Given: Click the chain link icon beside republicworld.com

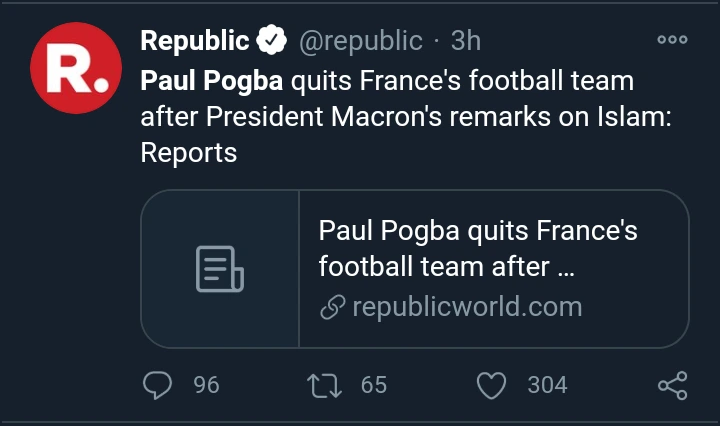Looking at the screenshot, I should point(332,307).
